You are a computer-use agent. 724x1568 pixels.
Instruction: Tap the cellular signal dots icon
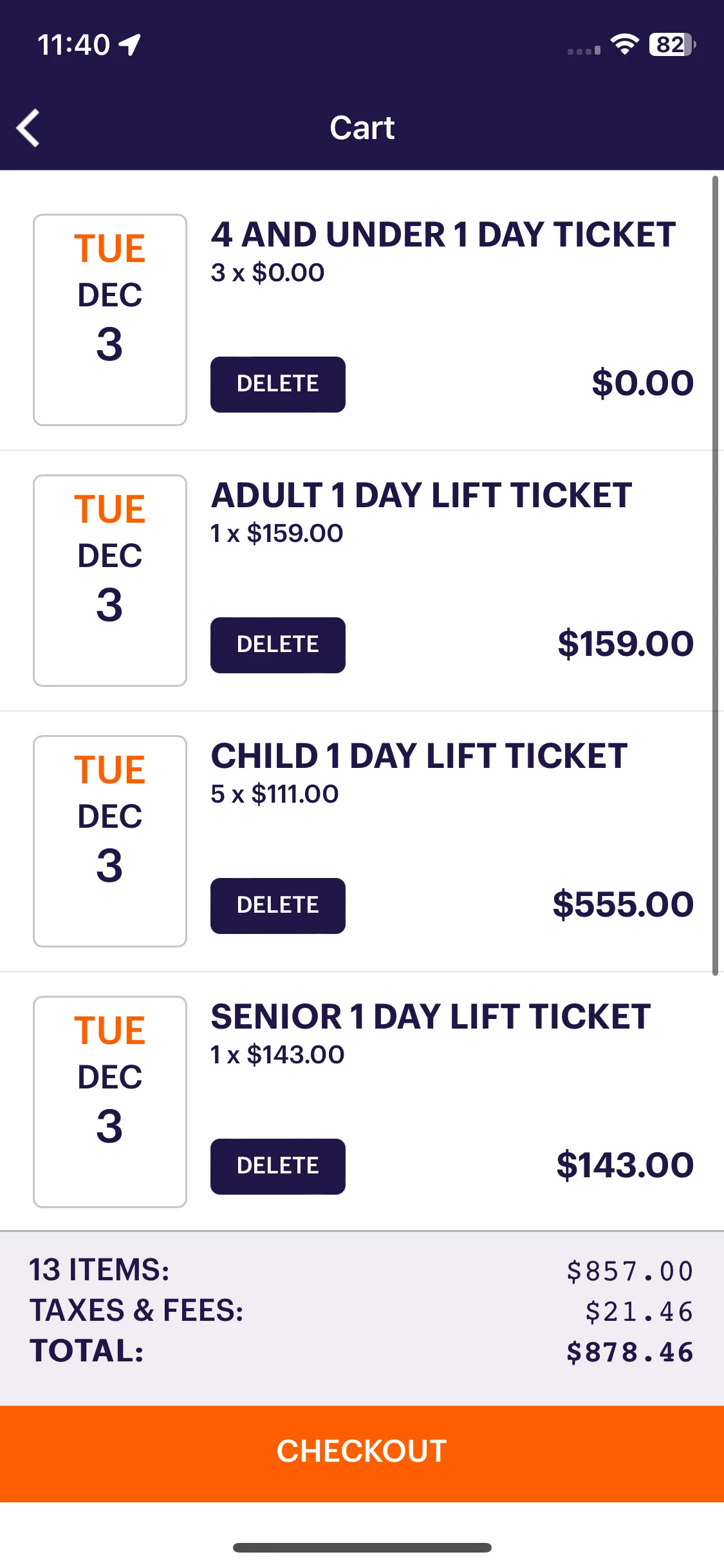coord(584,50)
